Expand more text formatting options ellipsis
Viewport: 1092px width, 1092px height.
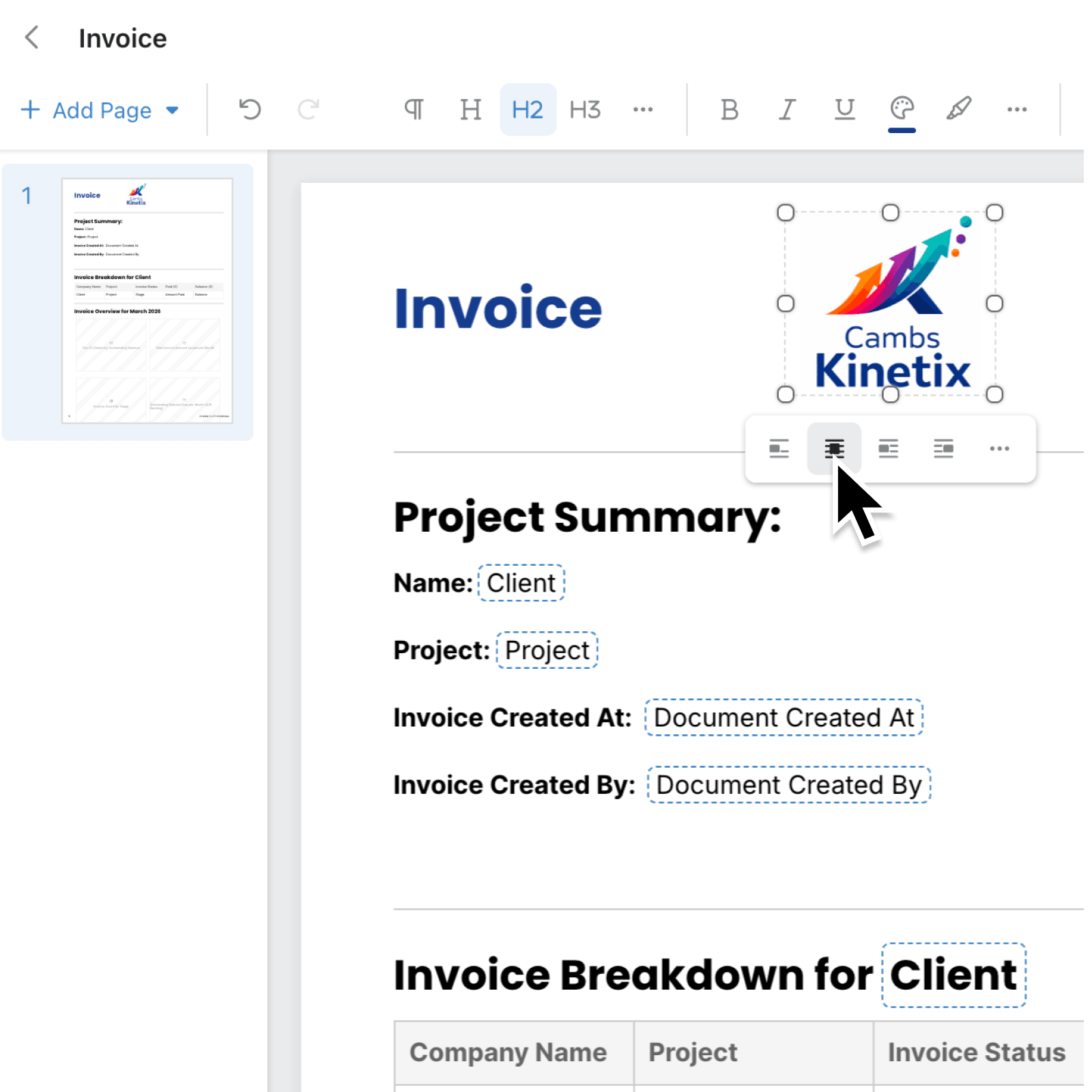1017,109
